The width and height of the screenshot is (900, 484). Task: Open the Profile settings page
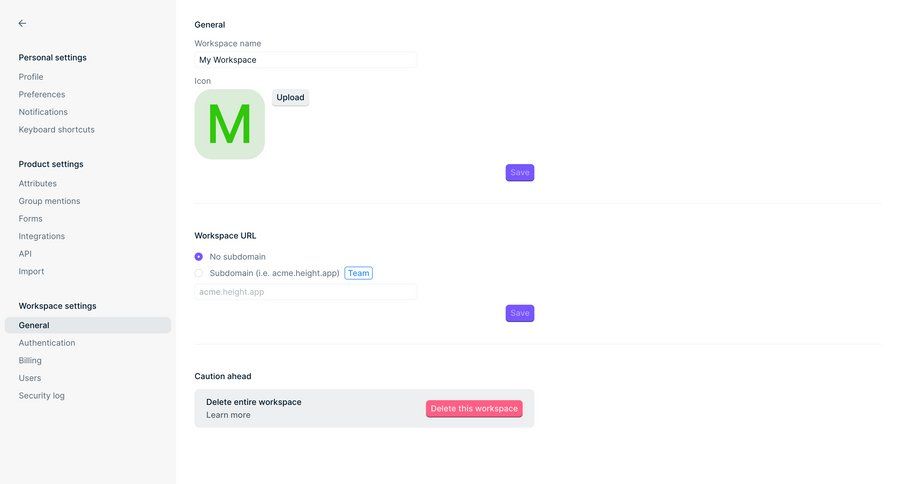[x=31, y=77]
